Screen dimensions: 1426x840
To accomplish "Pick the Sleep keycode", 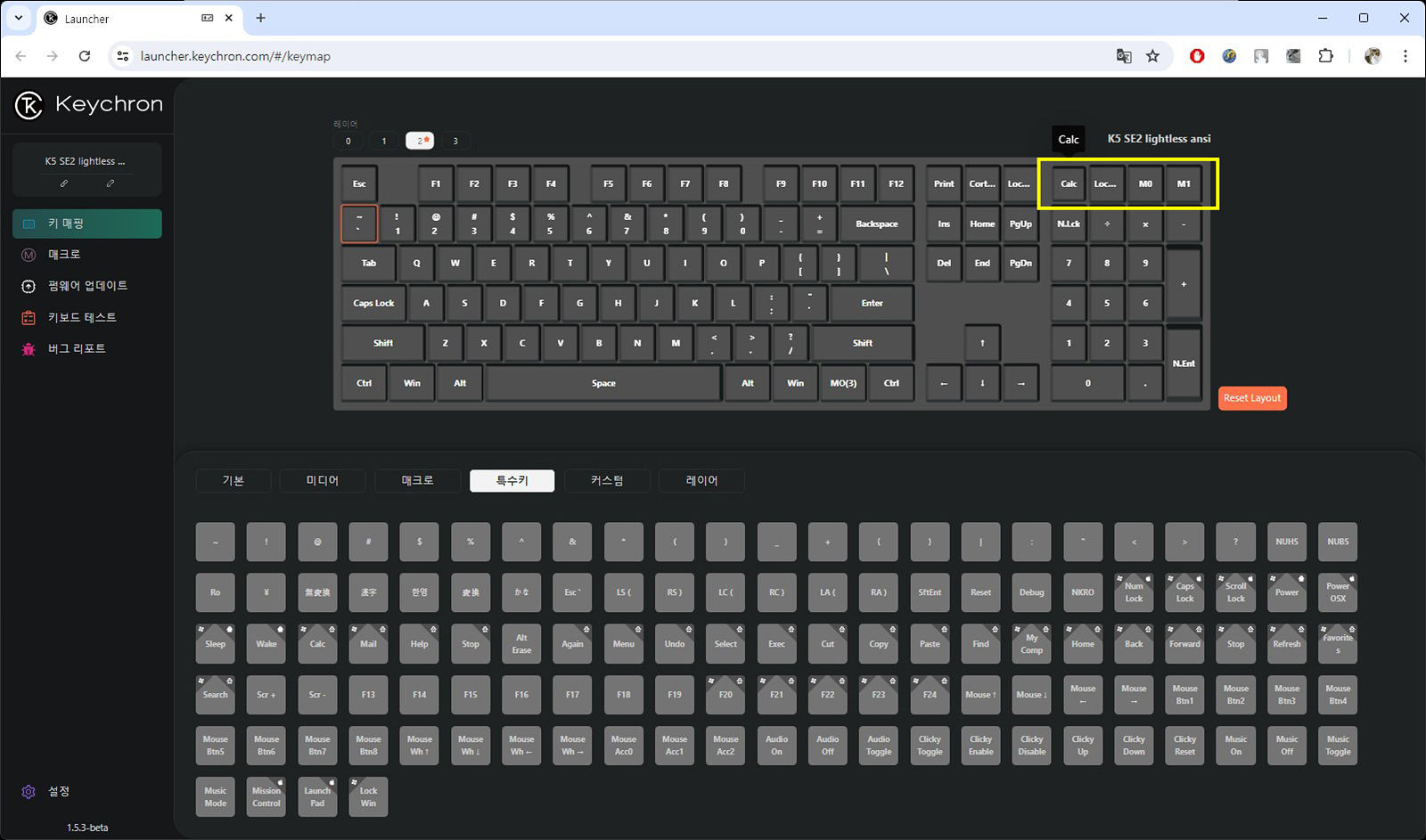I will point(216,643).
